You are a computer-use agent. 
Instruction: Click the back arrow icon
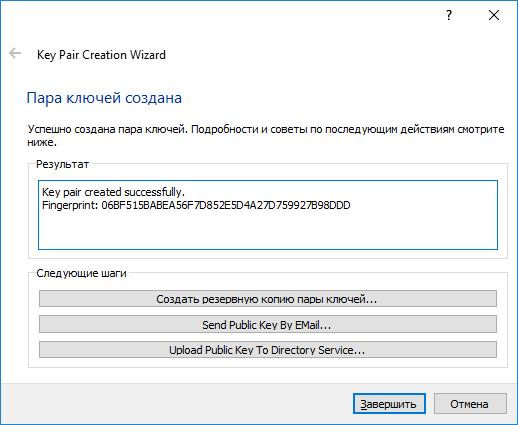pos(15,53)
